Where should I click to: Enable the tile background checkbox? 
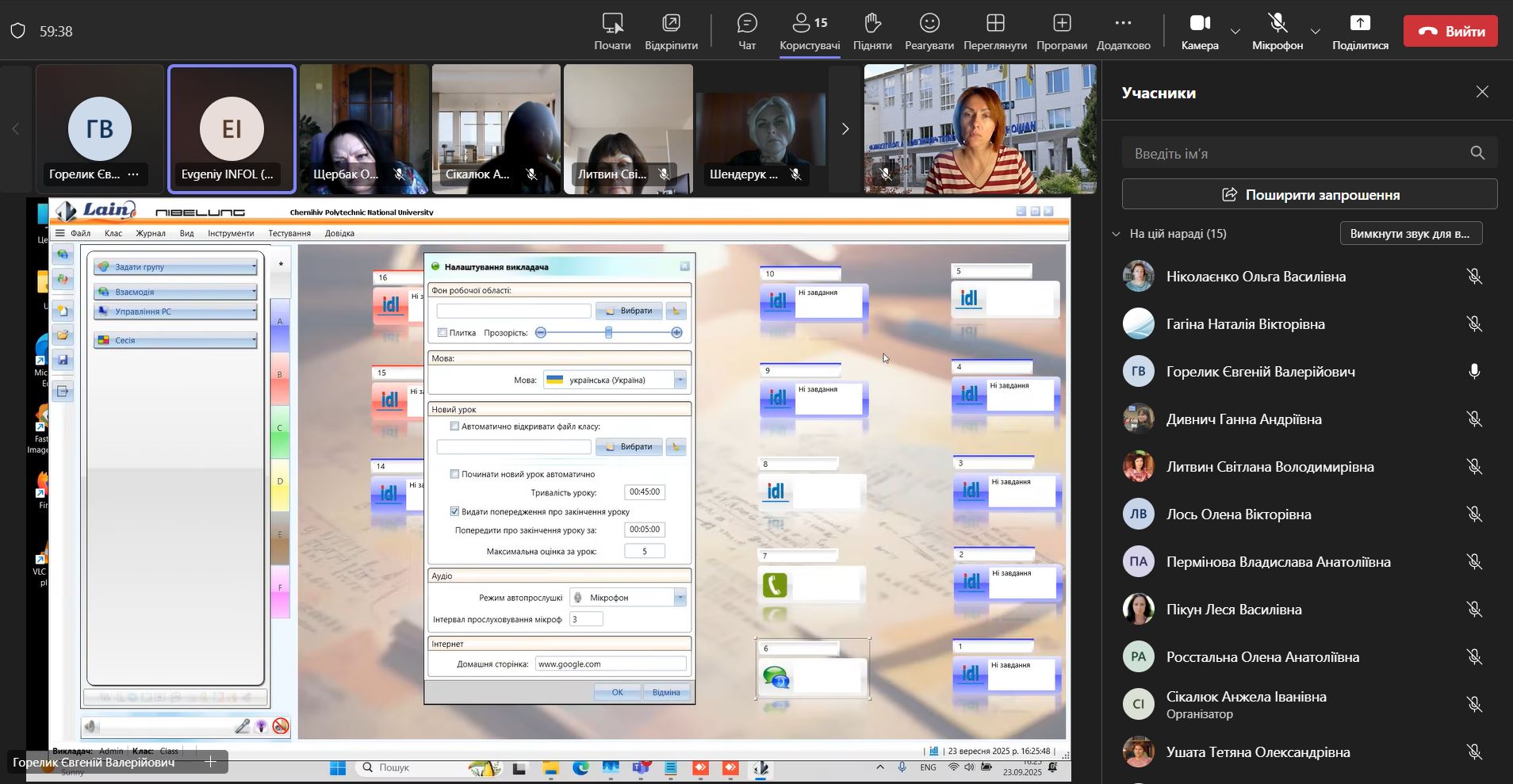pos(442,333)
